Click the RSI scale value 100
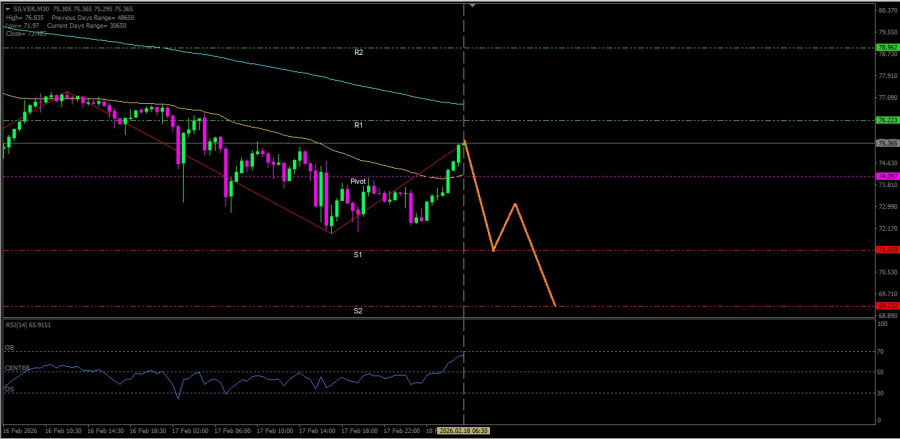Image resolution: width=900 pixels, height=439 pixels. click(883, 324)
